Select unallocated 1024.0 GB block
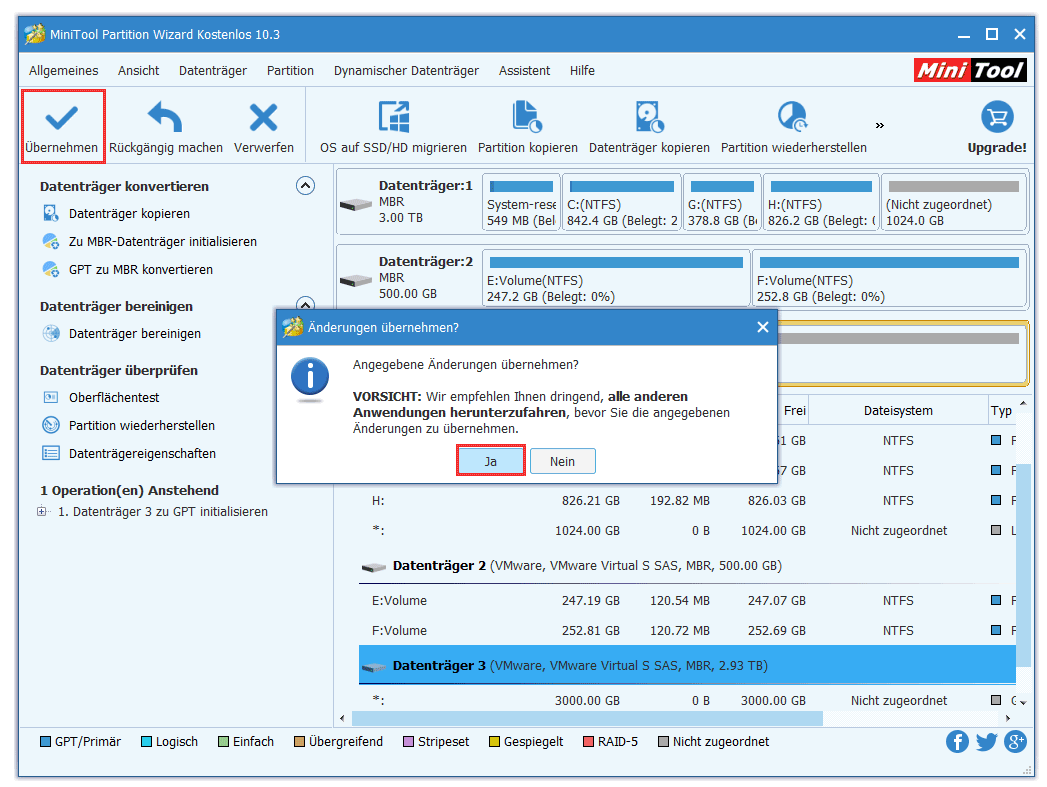Image resolution: width=1047 pixels, height=787 pixels. coord(954,202)
